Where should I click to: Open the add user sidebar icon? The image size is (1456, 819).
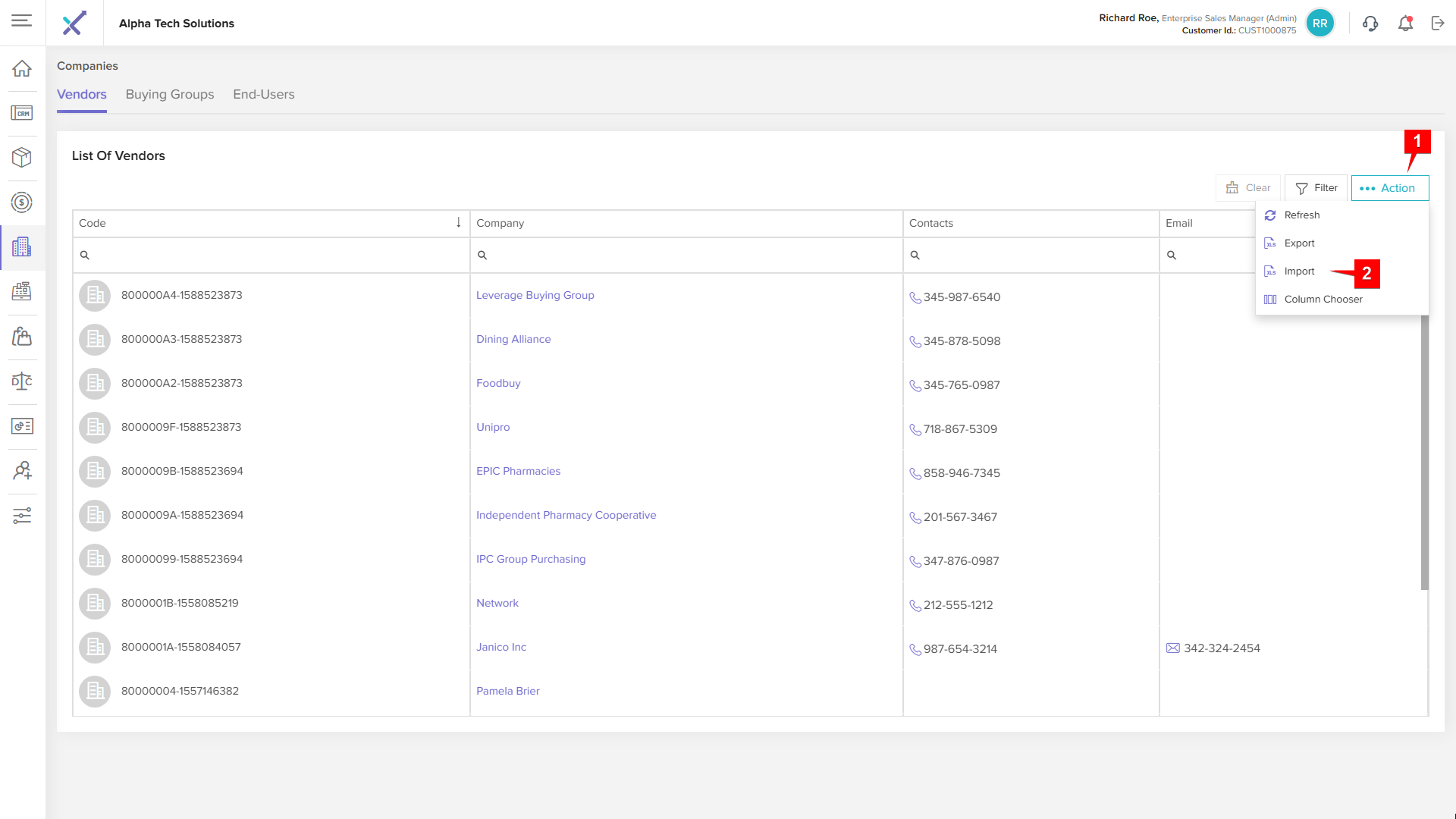[x=22, y=471]
